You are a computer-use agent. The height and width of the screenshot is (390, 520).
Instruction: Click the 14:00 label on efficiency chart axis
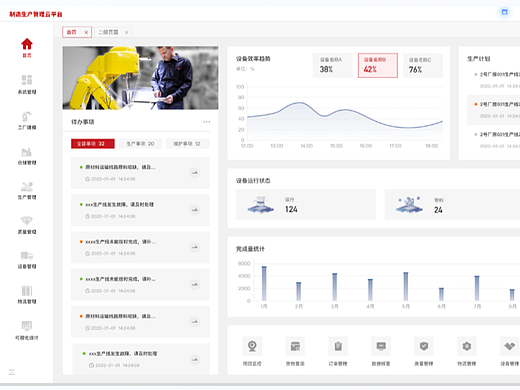tap(307, 146)
